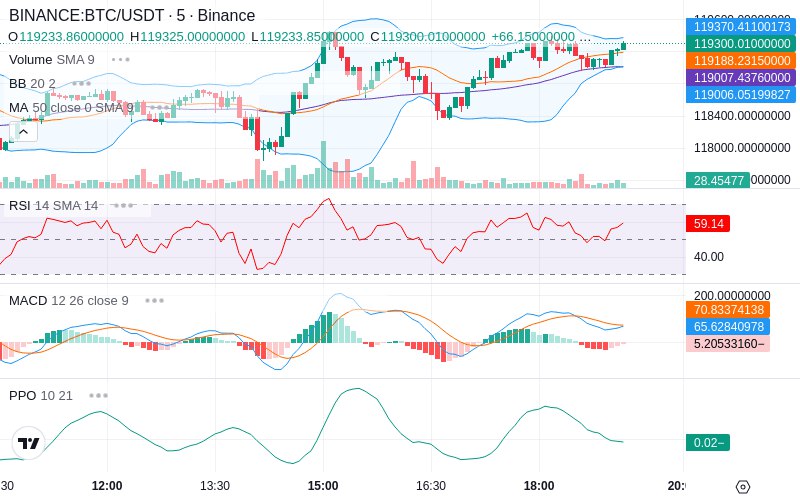Image resolution: width=800 pixels, height=500 pixels.
Task: Open more options for RSI indicator
Action: pyautogui.click(x=124, y=205)
